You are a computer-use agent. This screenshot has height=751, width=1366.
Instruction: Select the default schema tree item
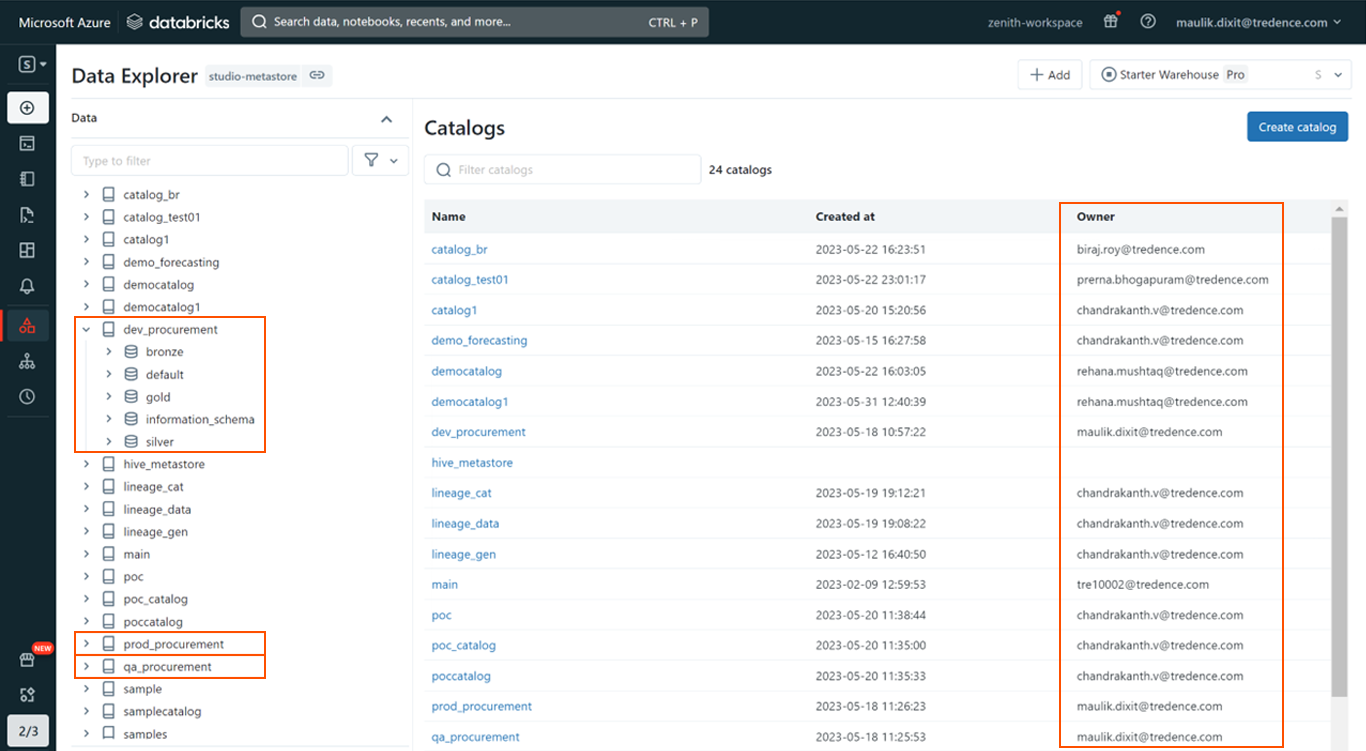click(165, 374)
